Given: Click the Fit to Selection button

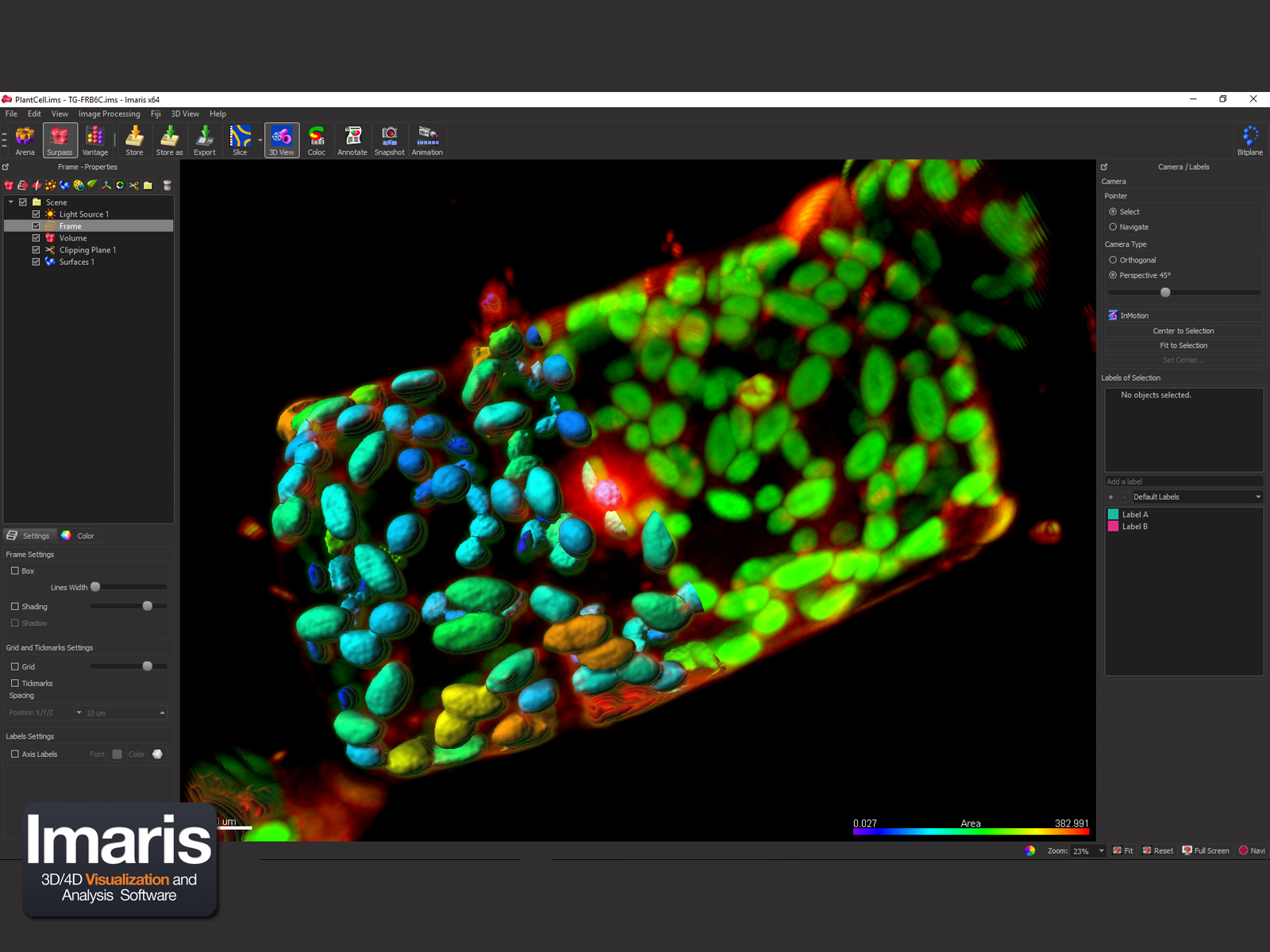Looking at the screenshot, I should (x=1183, y=346).
